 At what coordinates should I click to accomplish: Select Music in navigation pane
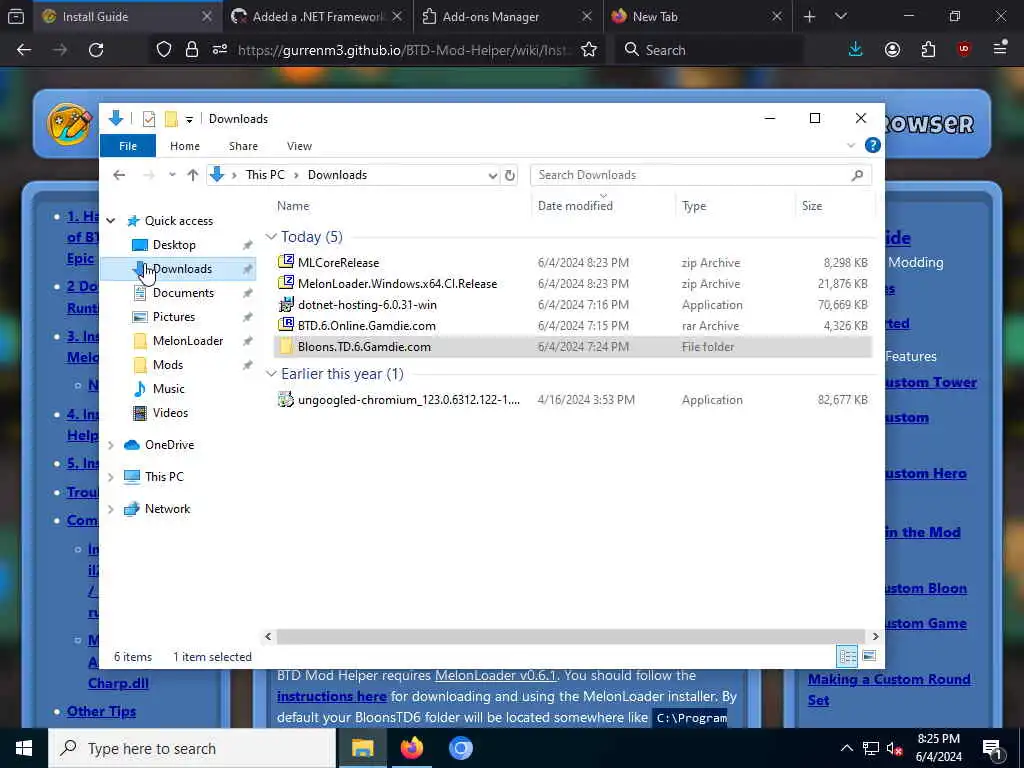(x=168, y=389)
